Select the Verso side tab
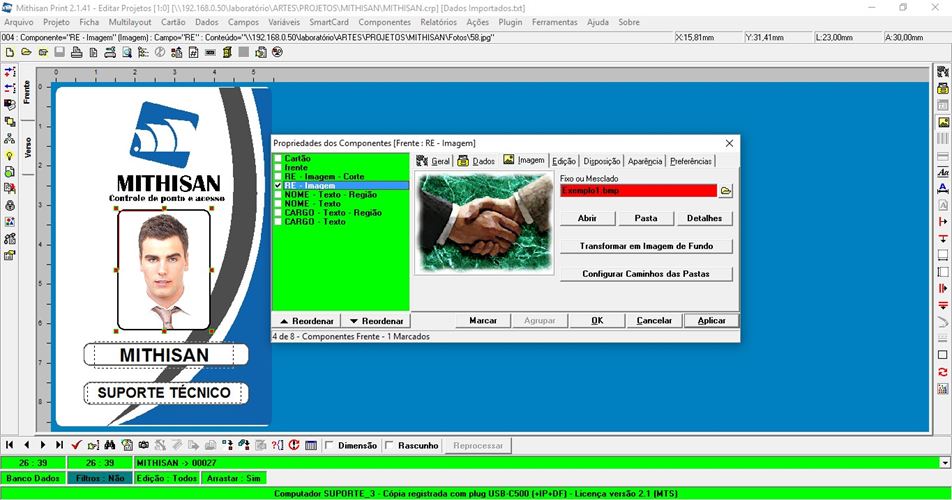952x500 pixels. click(x=27, y=147)
